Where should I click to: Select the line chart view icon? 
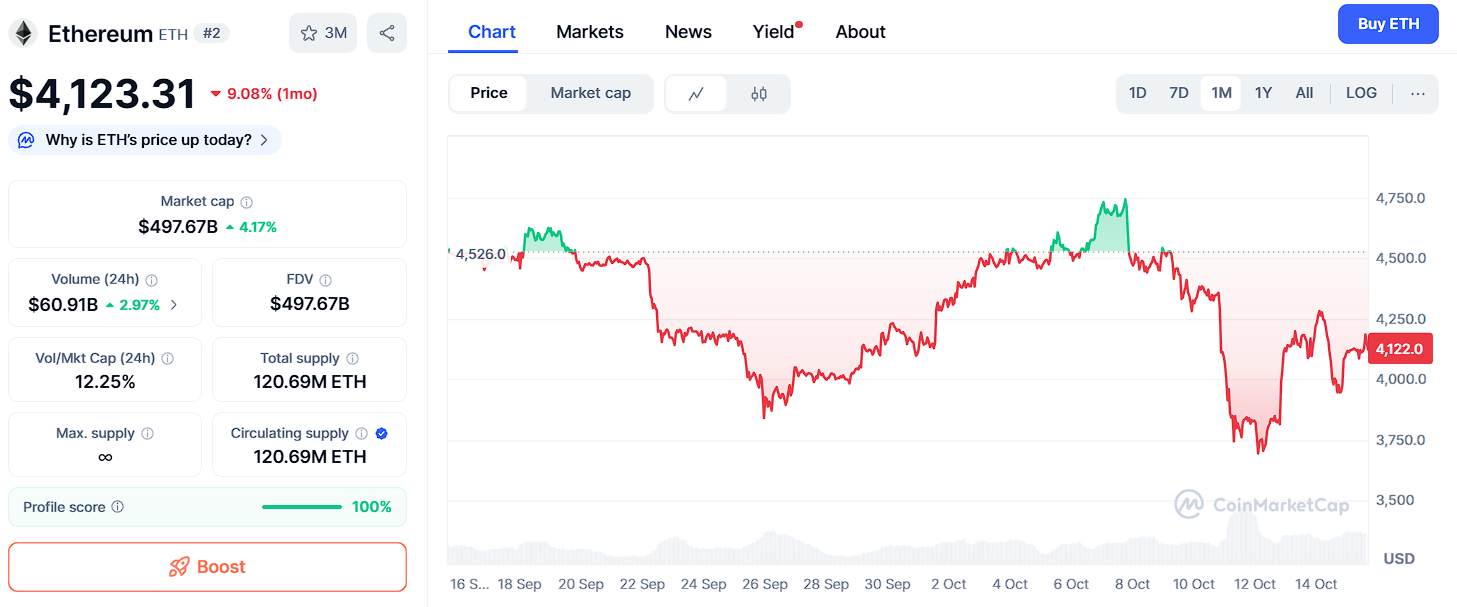click(696, 94)
